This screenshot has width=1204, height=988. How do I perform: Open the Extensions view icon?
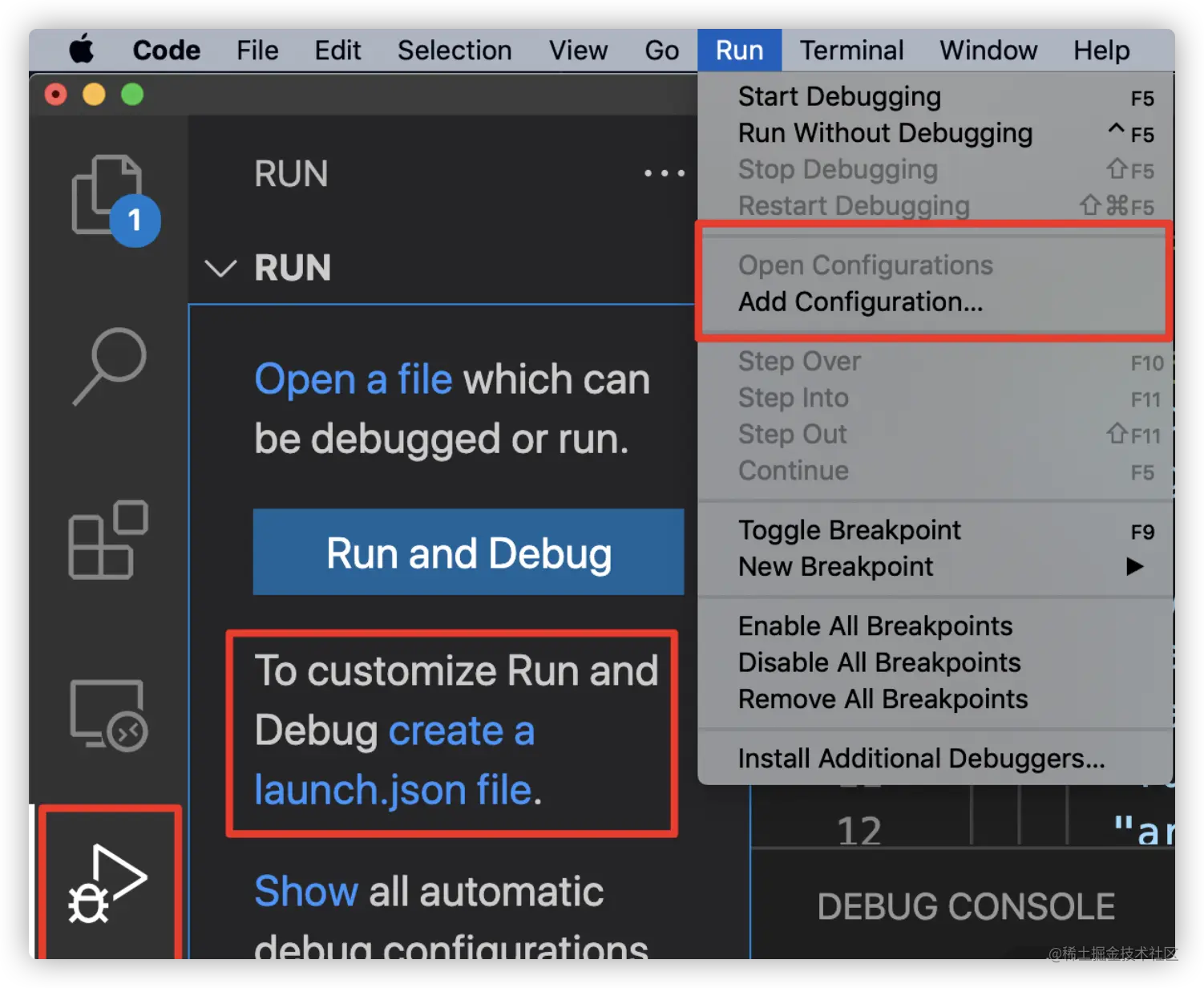[x=108, y=540]
